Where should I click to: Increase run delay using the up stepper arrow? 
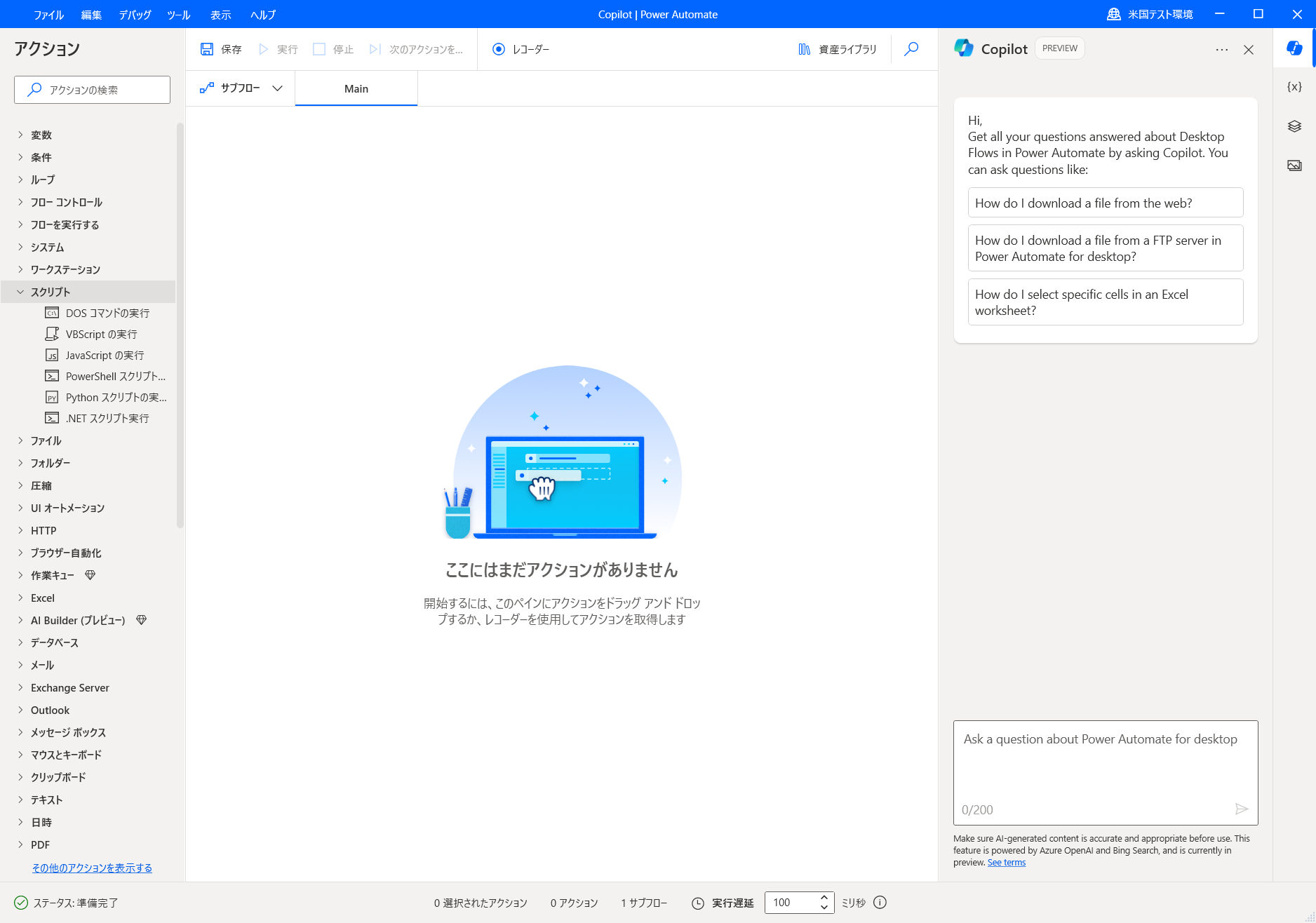(824, 898)
